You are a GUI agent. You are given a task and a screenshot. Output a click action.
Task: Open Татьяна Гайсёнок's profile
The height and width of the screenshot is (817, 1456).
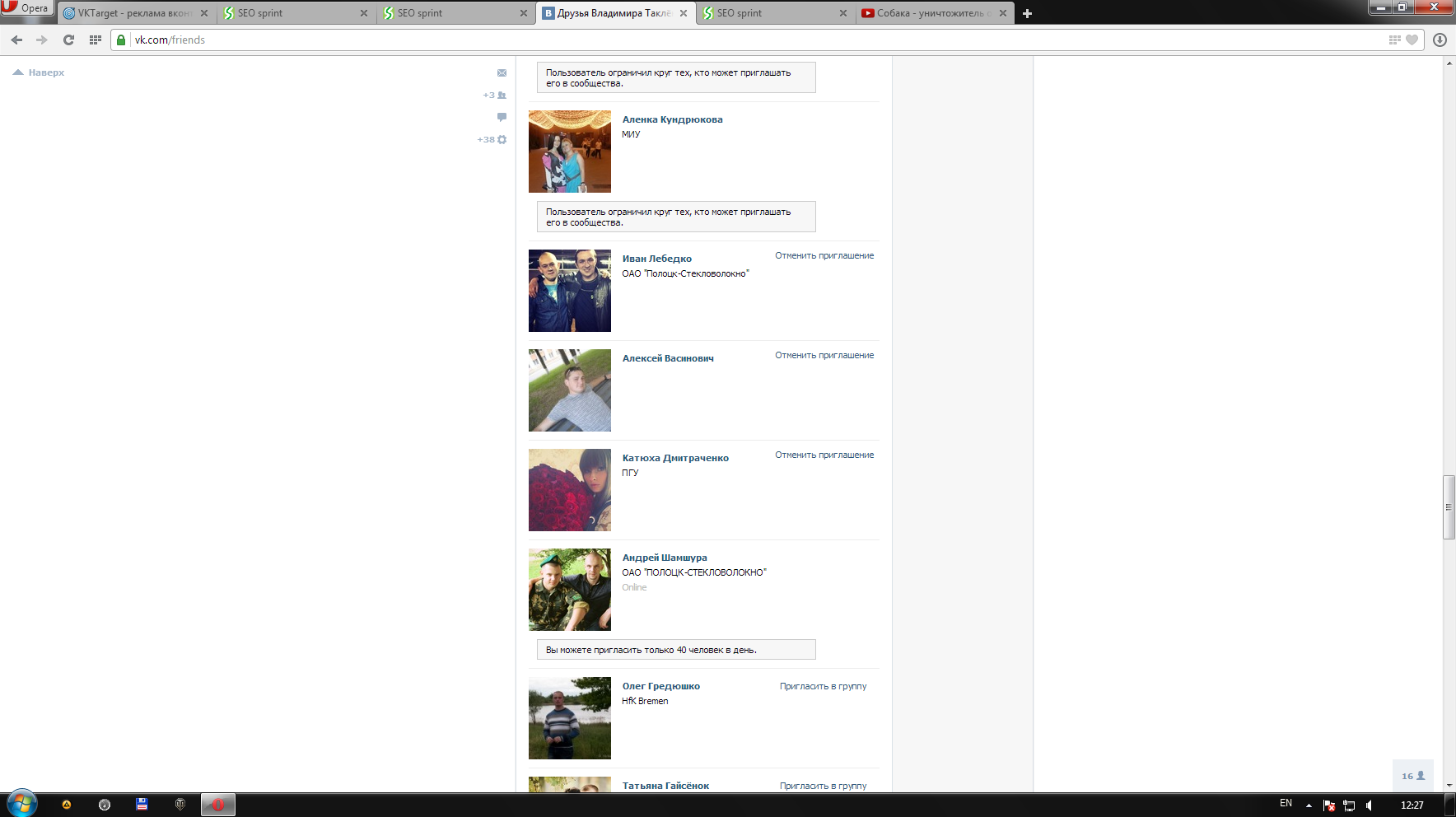[665, 786]
